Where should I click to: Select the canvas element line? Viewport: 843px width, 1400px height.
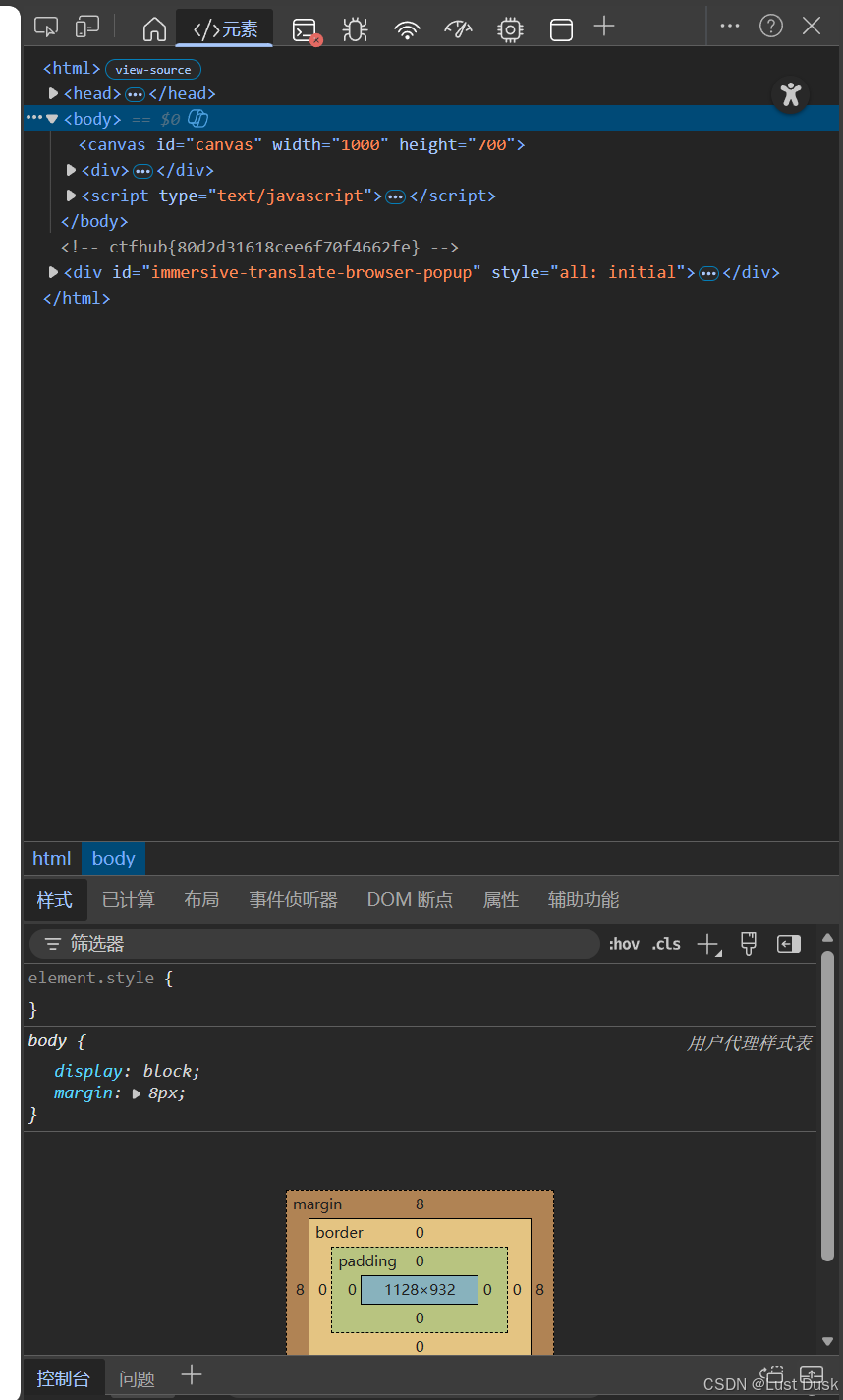click(x=302, y=144)
